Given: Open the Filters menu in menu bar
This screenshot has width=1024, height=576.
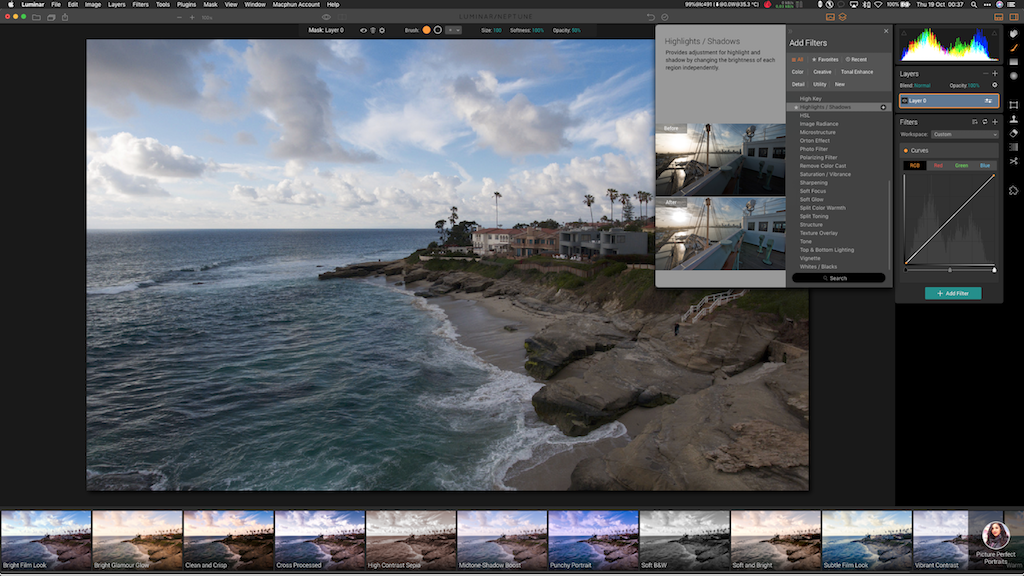Looking at the screenshot, I should [140, 4].
